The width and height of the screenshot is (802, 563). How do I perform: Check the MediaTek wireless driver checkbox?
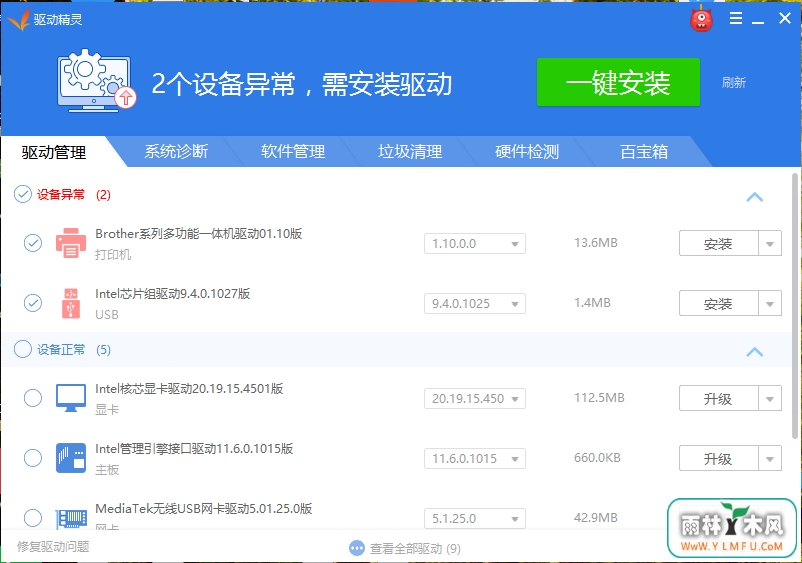pos(33,517)
